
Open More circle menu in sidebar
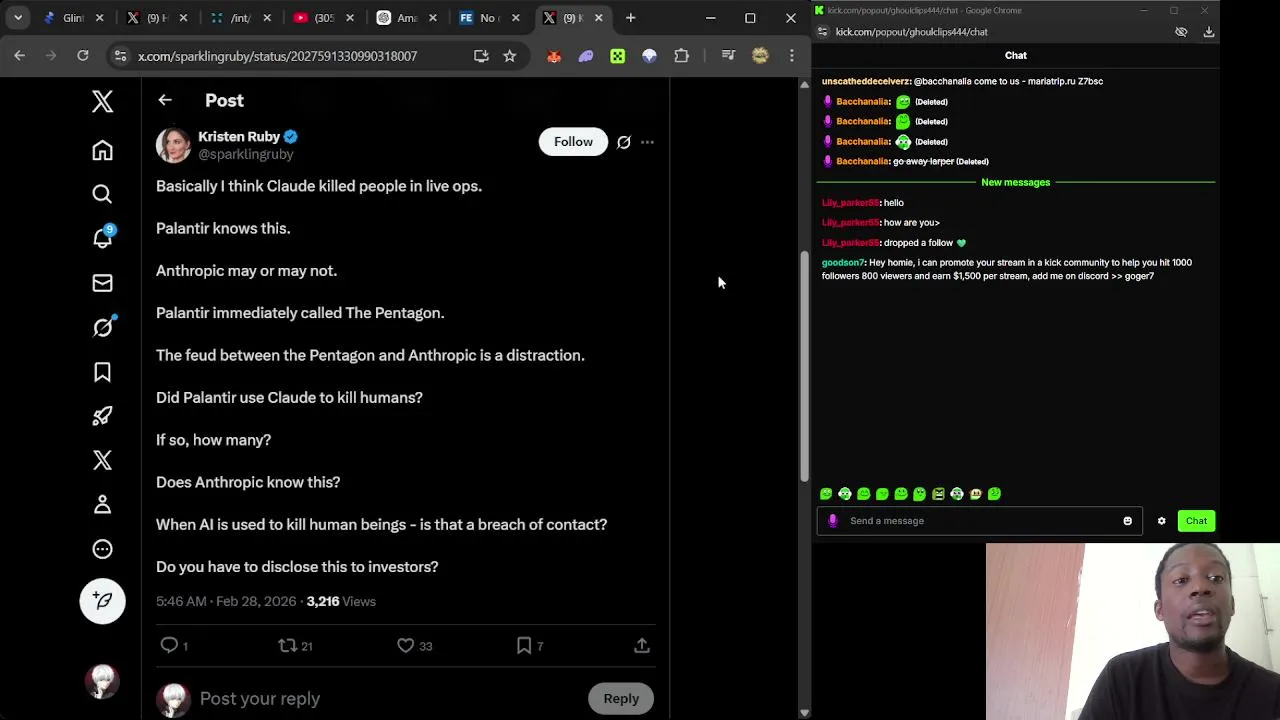(x=102, y=549)
